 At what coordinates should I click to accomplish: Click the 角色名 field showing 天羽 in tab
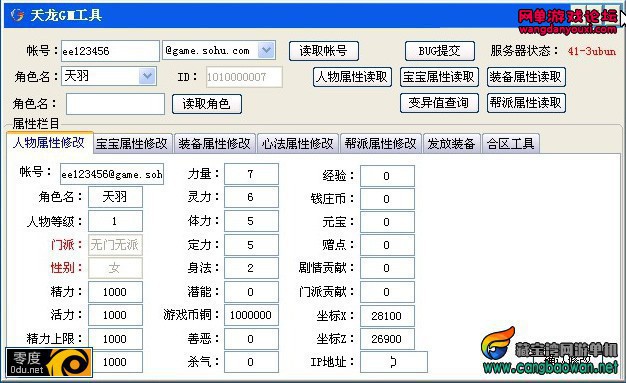115,197
